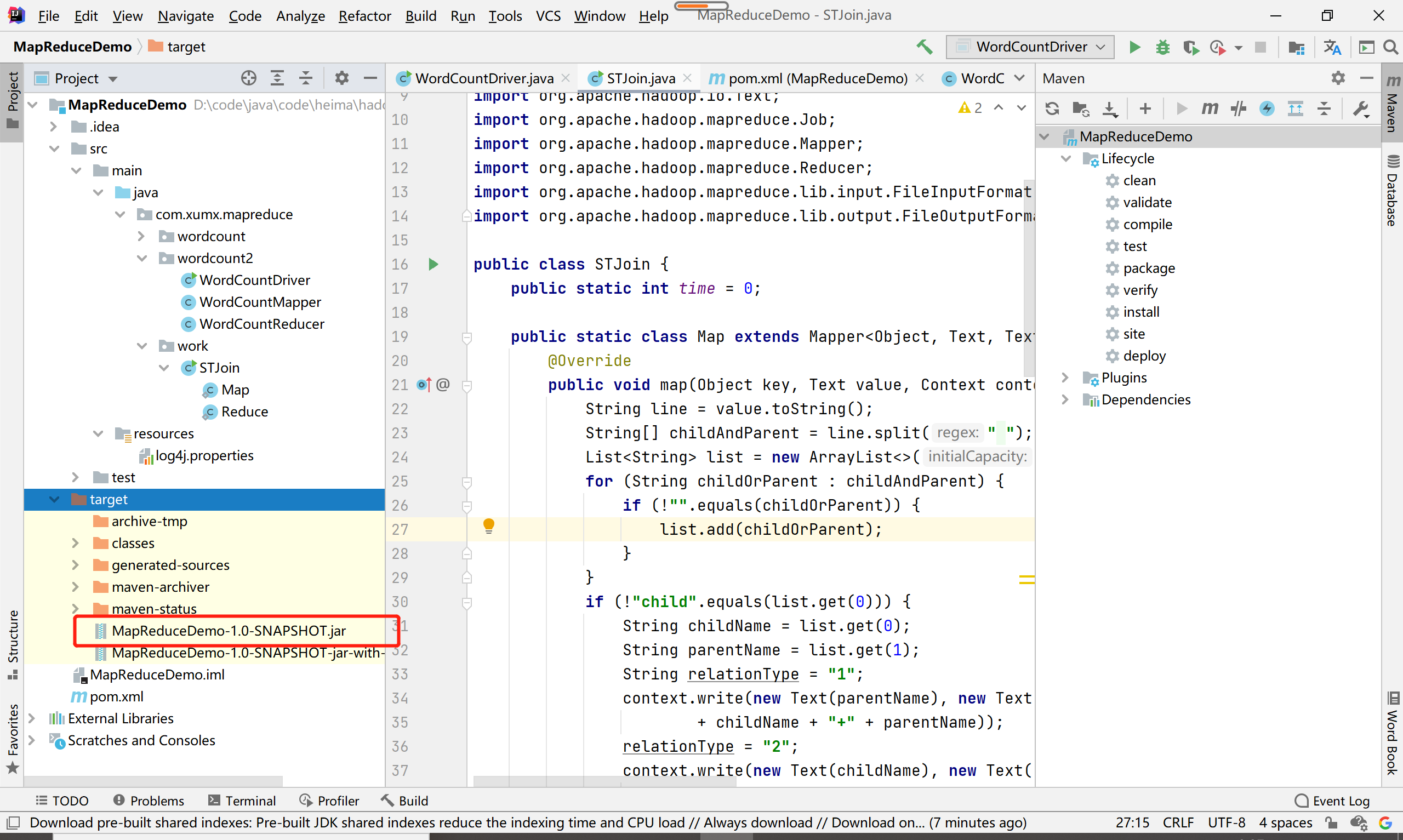1403x840 pixels.
Task: Select file in Project with crosshair icon
Action: [248, 78]
